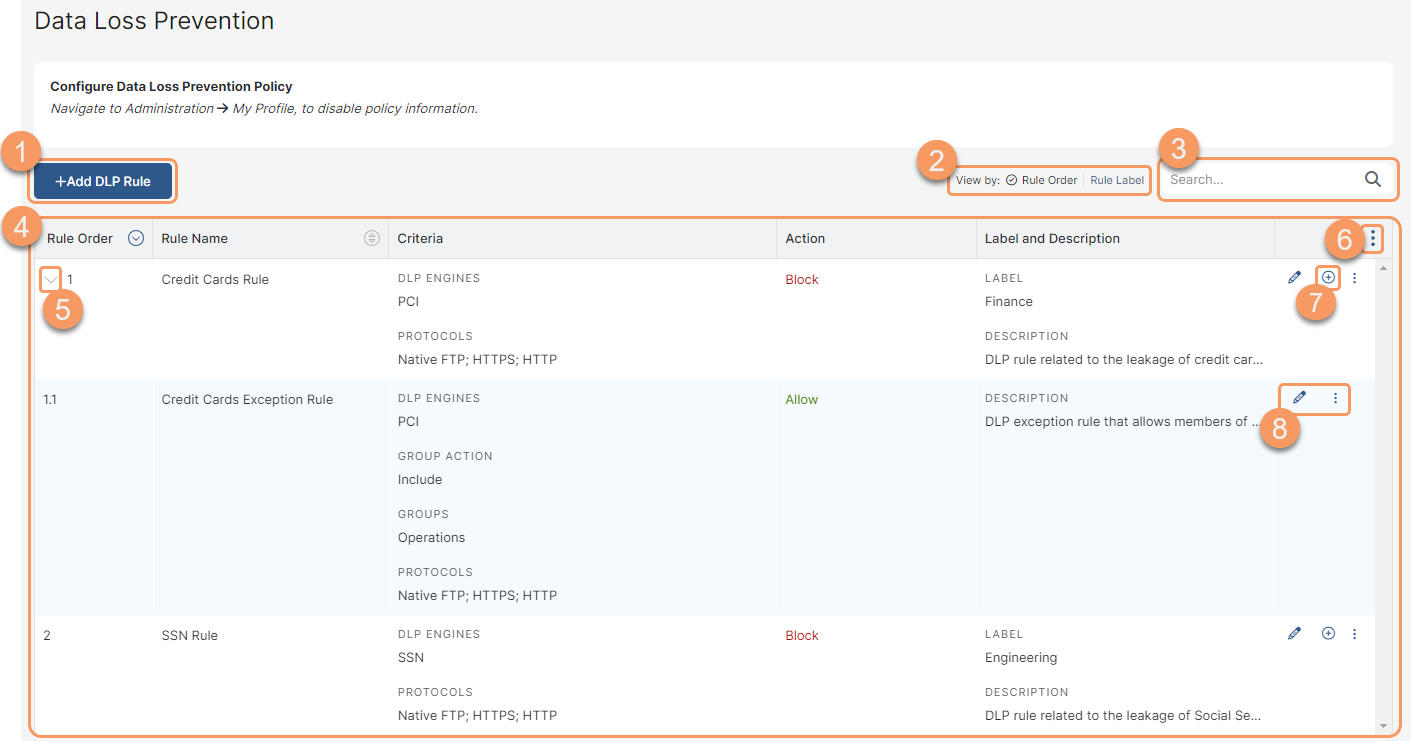
Task: Expand the Rule Name column sorting control
Action: coord(372,238)
